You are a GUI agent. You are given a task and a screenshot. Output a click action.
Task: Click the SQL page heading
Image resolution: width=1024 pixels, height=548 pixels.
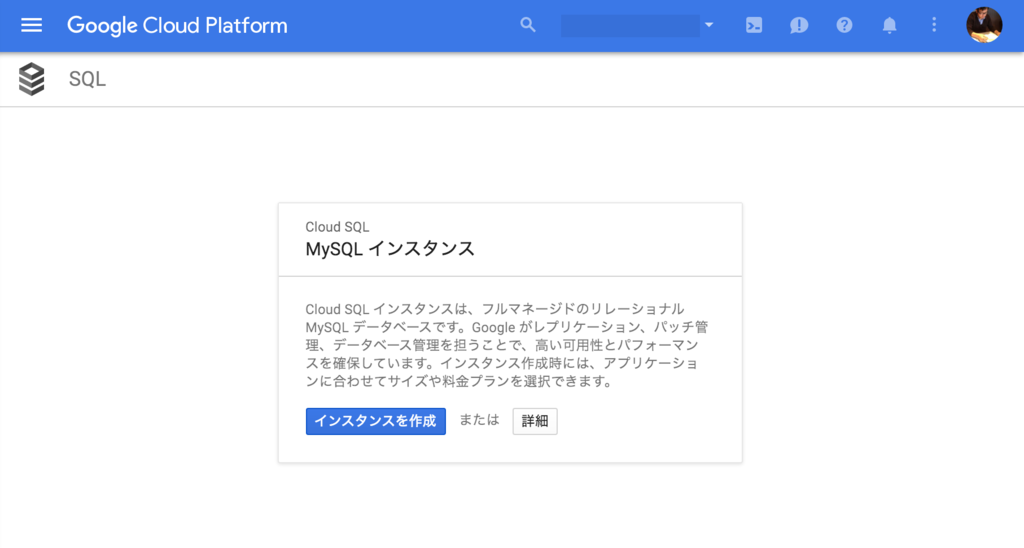(87, 79)
